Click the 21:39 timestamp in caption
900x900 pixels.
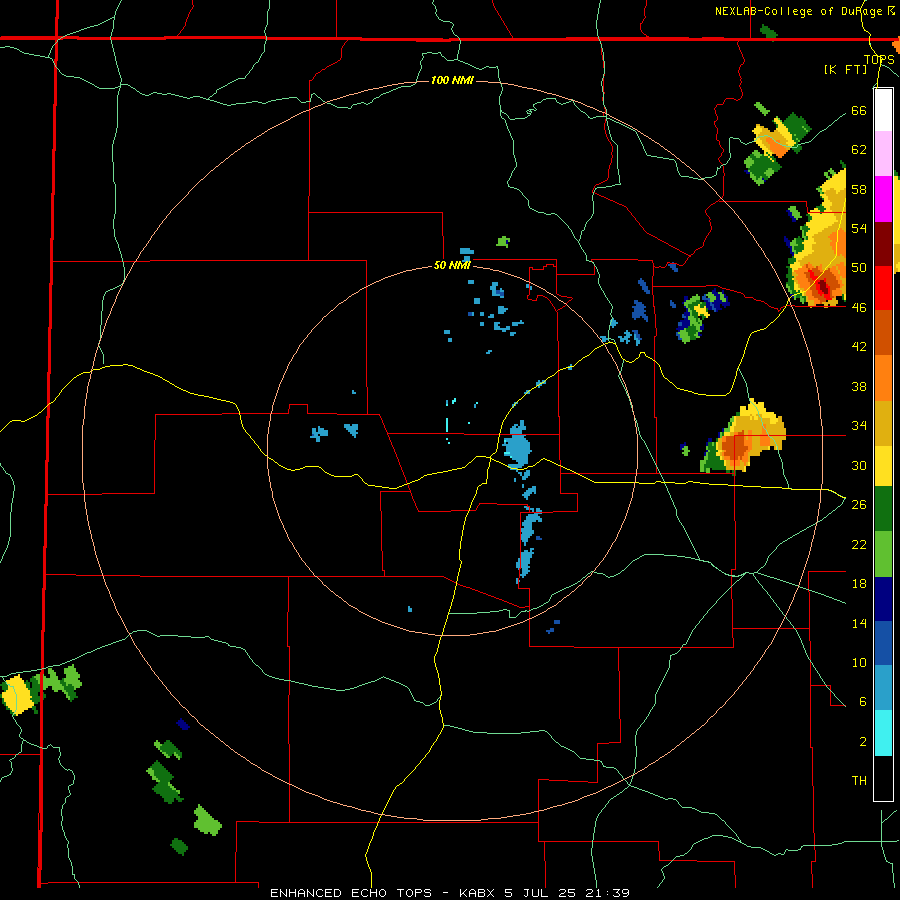point(607,893)
